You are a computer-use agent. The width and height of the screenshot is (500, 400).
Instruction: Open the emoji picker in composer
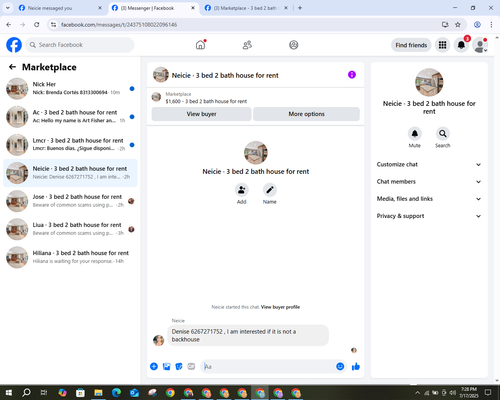pyautogui.click(x=340, y=367)
